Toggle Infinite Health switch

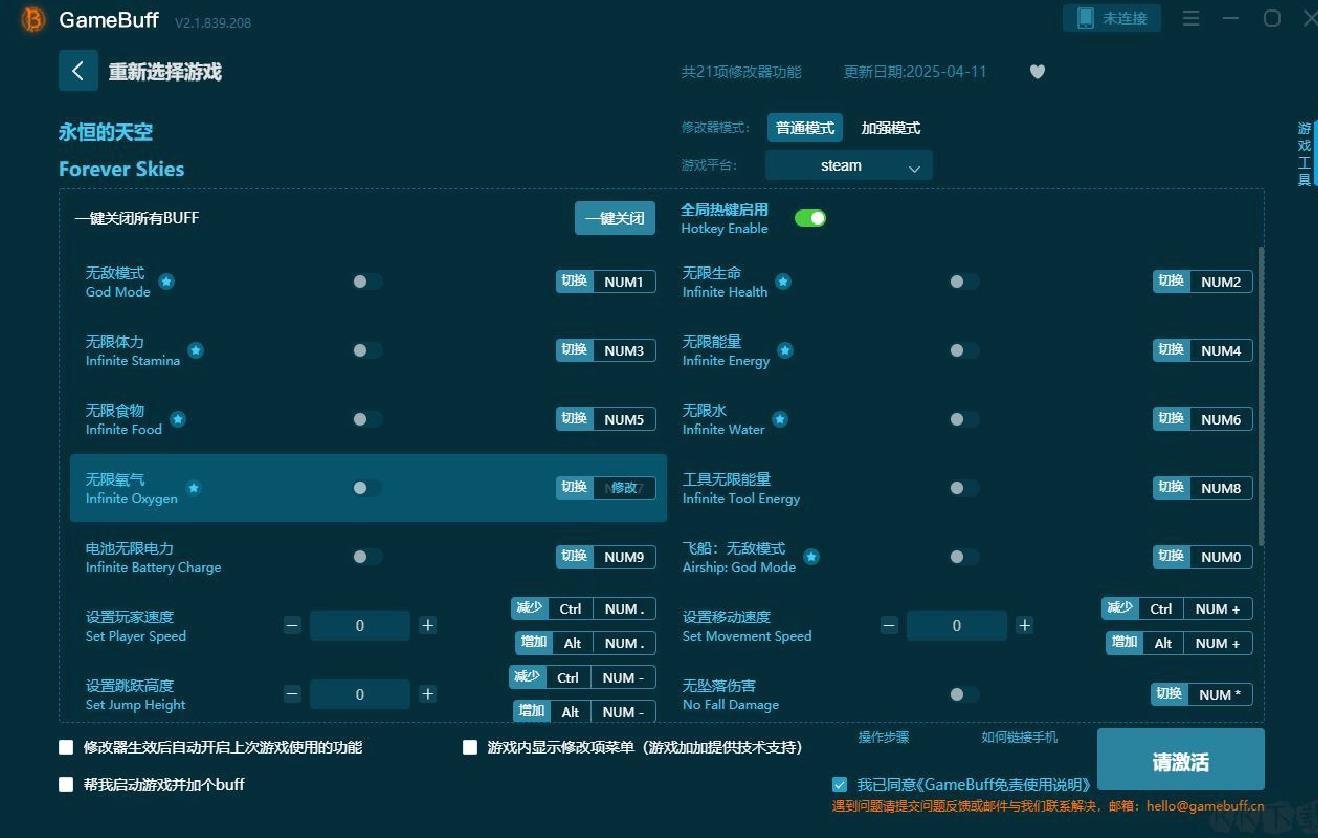(964, 282)
